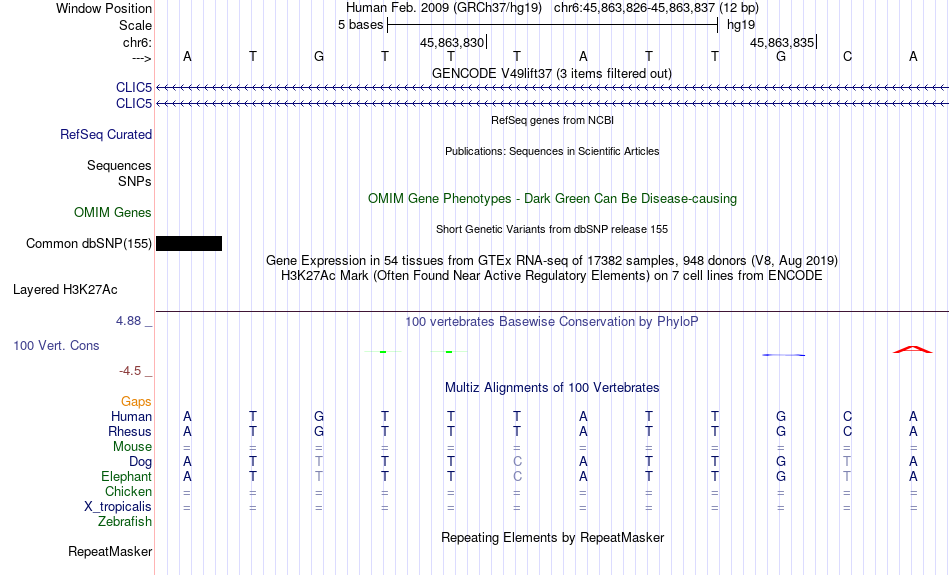Click the 4.88 PhyloP upper scale value
This screenshot has height=575, width=950.
(128, 321)
